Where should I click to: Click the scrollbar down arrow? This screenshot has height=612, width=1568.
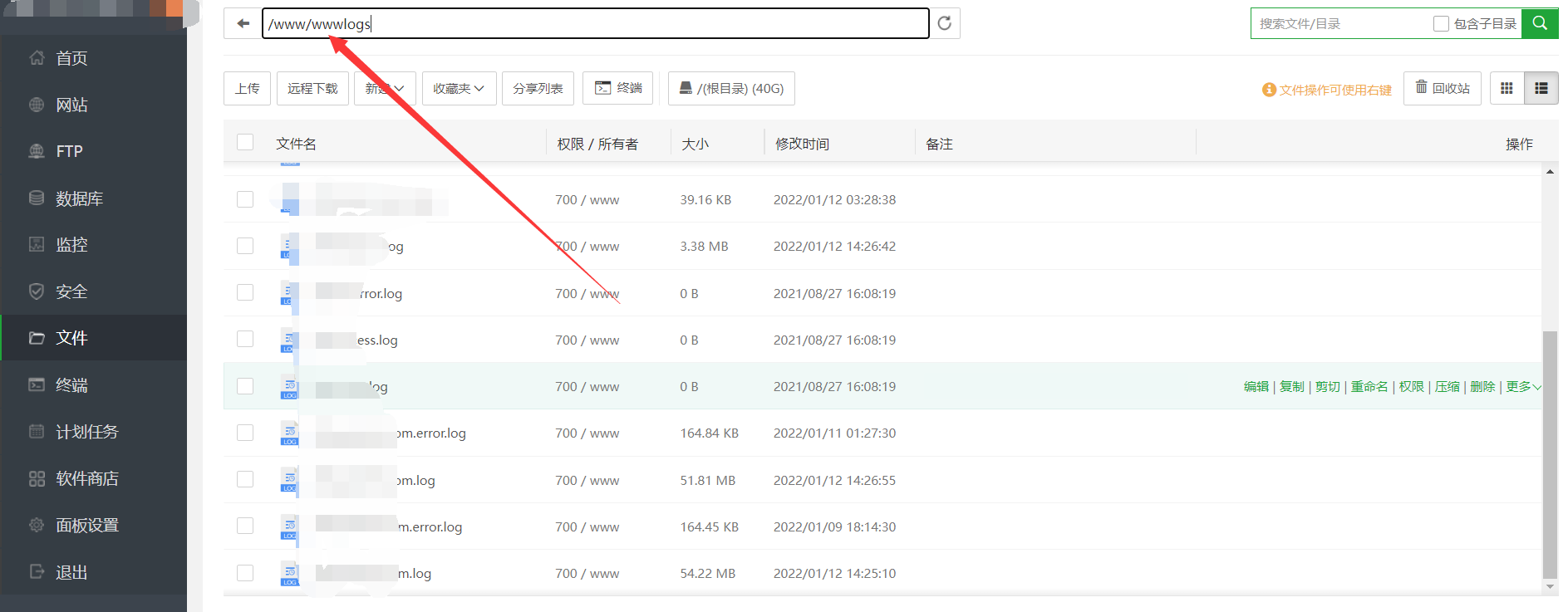[1550, 586]
